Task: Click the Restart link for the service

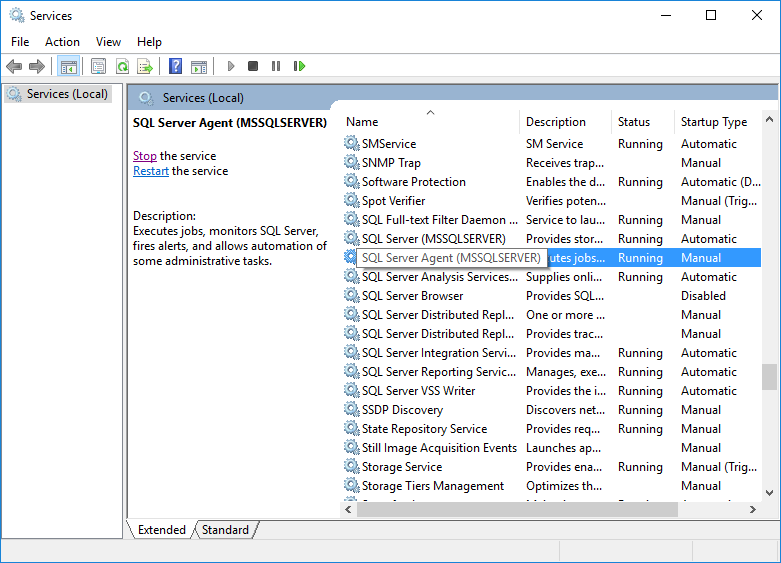Action: [150, 171]
